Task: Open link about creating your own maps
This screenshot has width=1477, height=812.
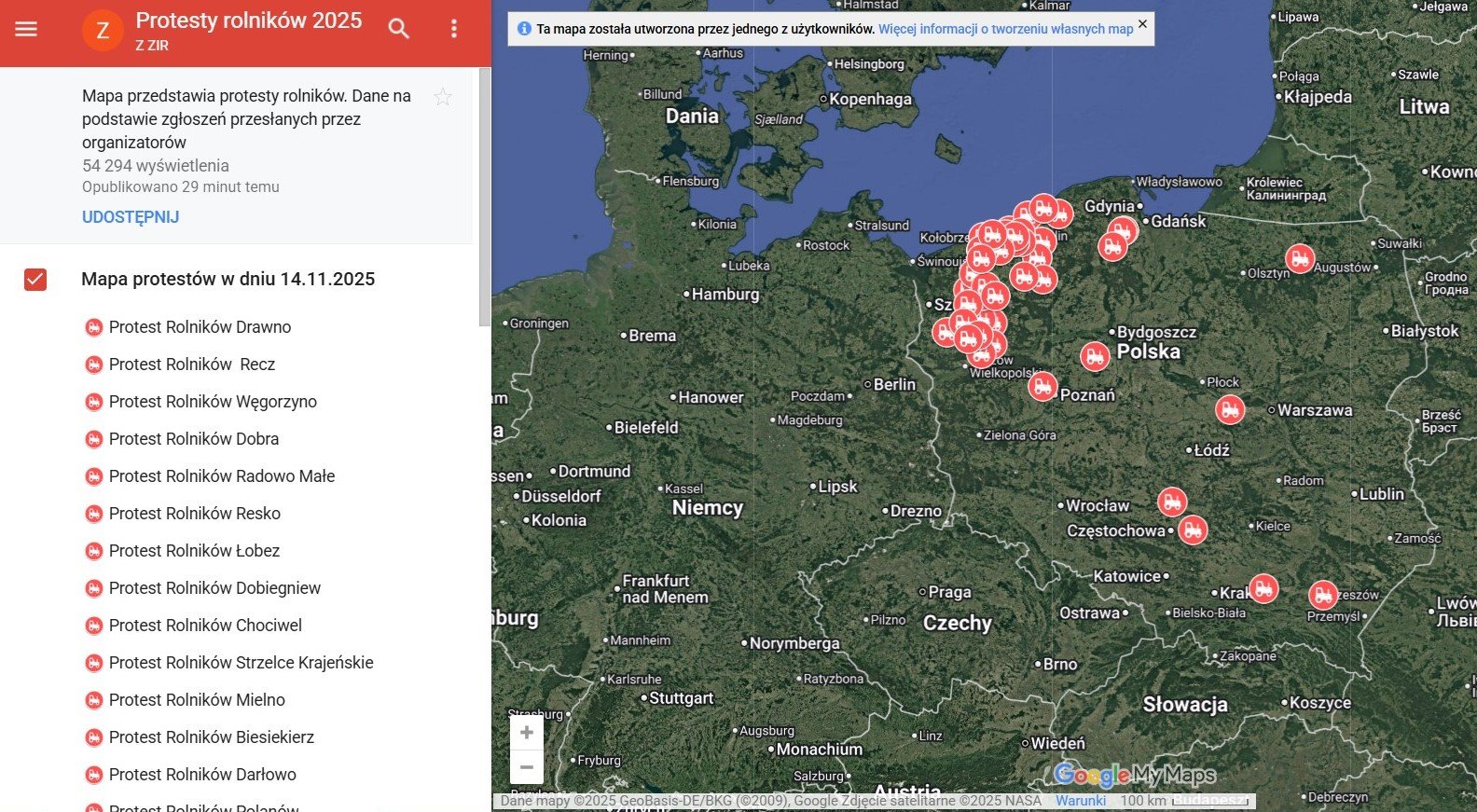Action: [x=1005, y=29]
